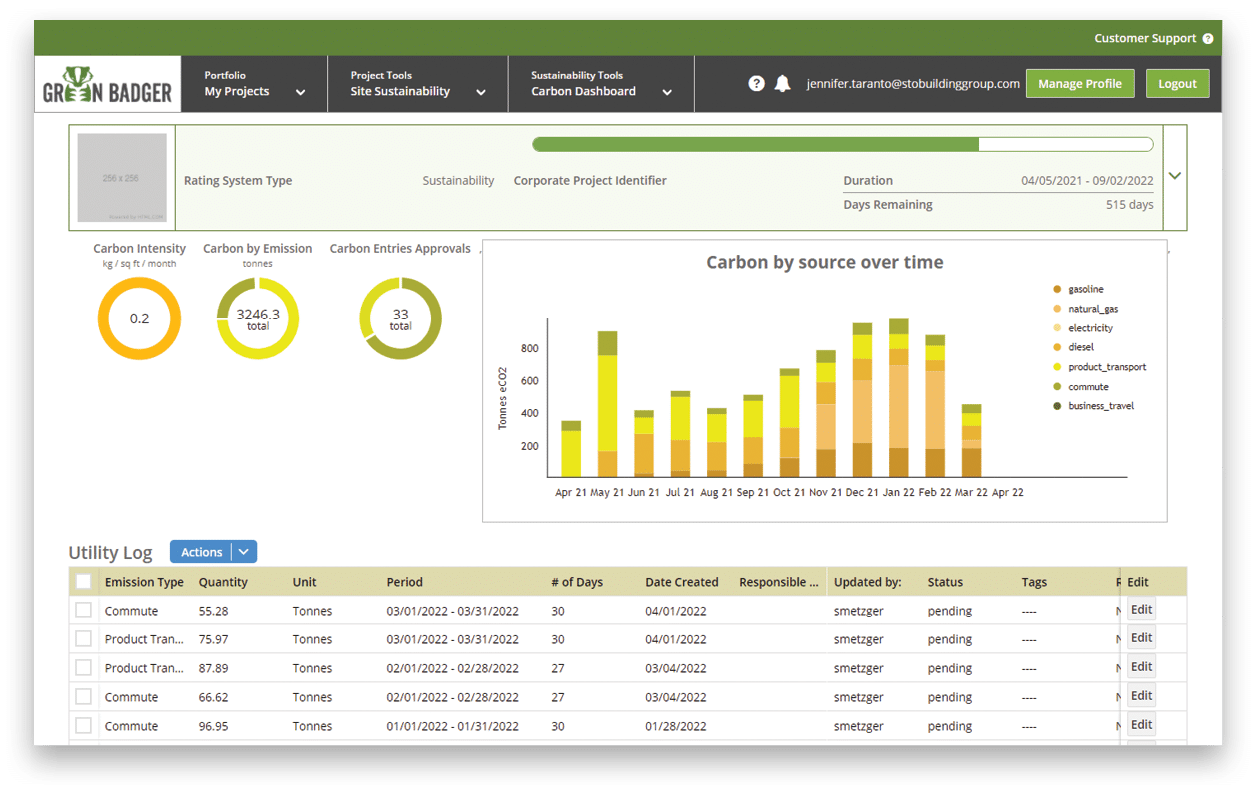This screenshot has width=1256, height=793.
Task: Click the Logout button
Action: tap(1177, 84)
